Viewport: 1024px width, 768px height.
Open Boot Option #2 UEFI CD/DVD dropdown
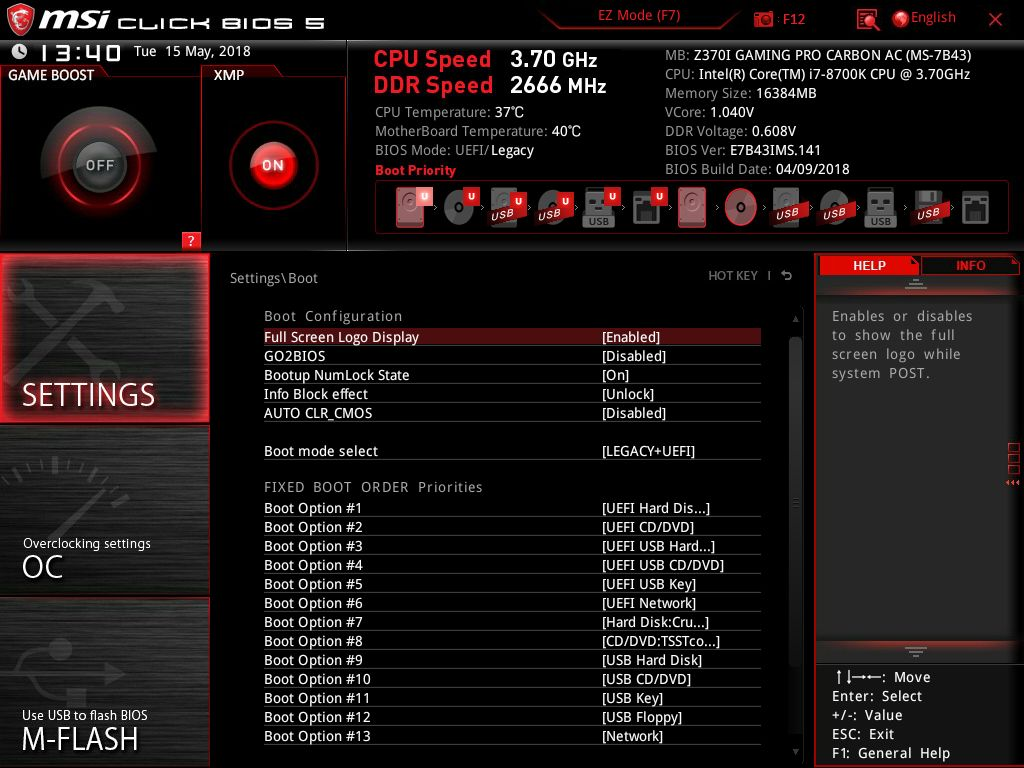point(512,527)
